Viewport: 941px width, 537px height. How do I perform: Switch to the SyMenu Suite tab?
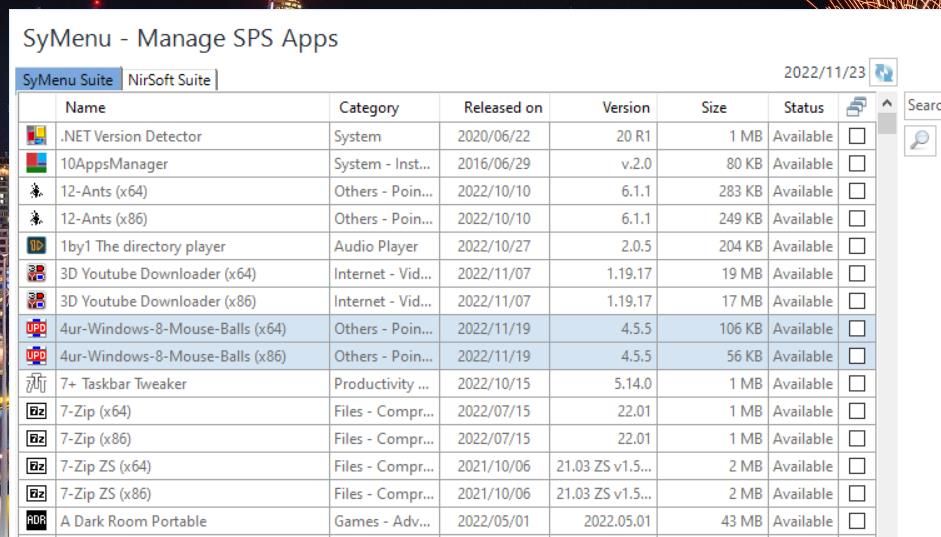pos(68,80)
